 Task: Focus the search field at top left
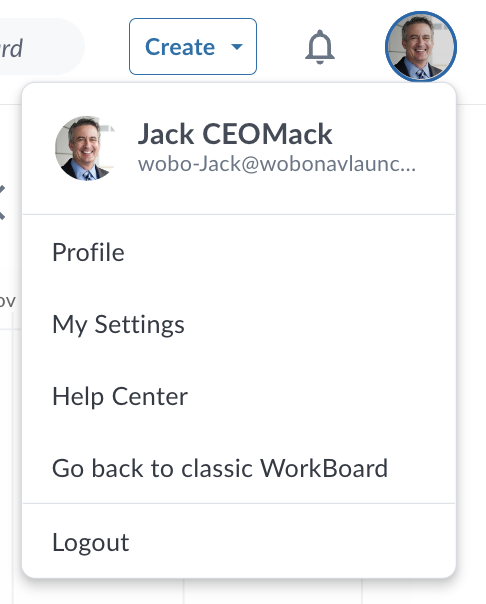click(x=40, y=47)
